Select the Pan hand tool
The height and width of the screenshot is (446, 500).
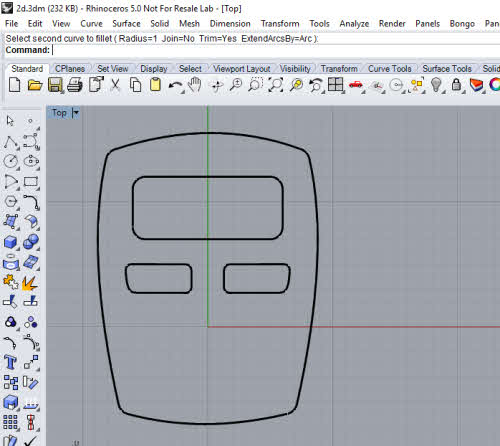pyautogui.click(x=195, y=85)
